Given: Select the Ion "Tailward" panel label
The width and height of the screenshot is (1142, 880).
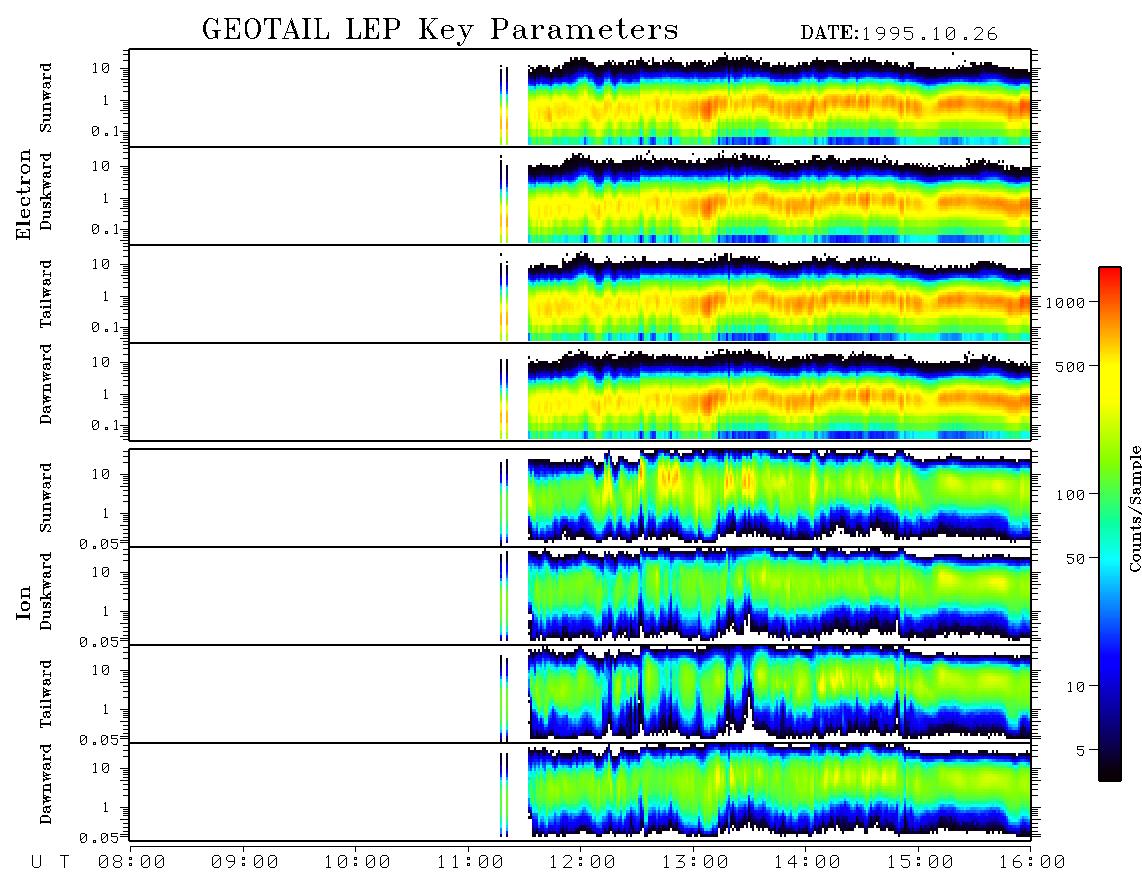Looking at the screenshot, I should (x=46, y=694).
